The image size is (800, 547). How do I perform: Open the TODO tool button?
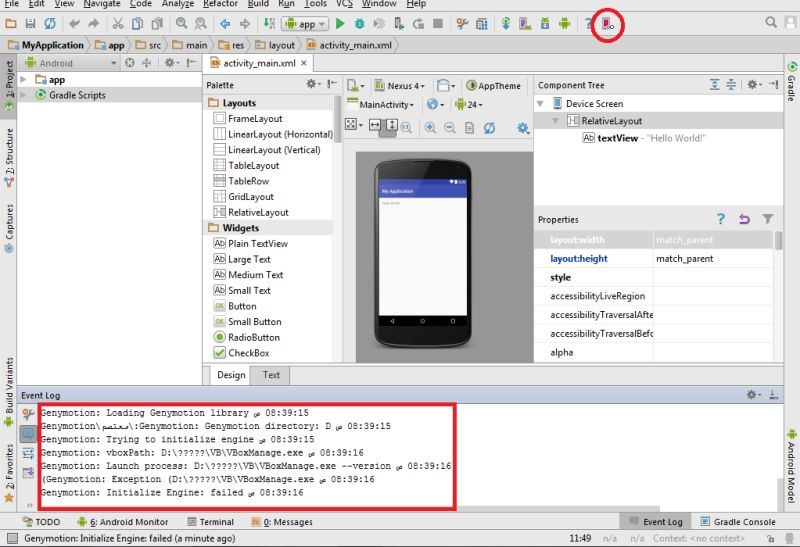(x=41, y=522)
